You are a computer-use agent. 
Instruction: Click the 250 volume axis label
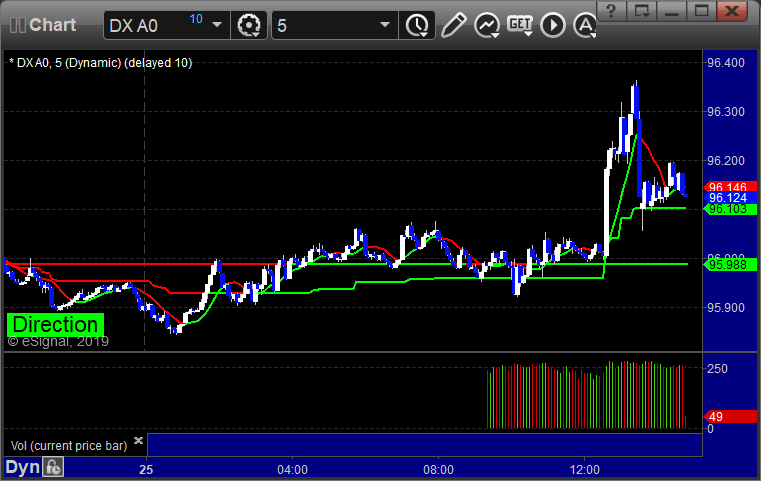pyautogui.click(x=717, y=368)
